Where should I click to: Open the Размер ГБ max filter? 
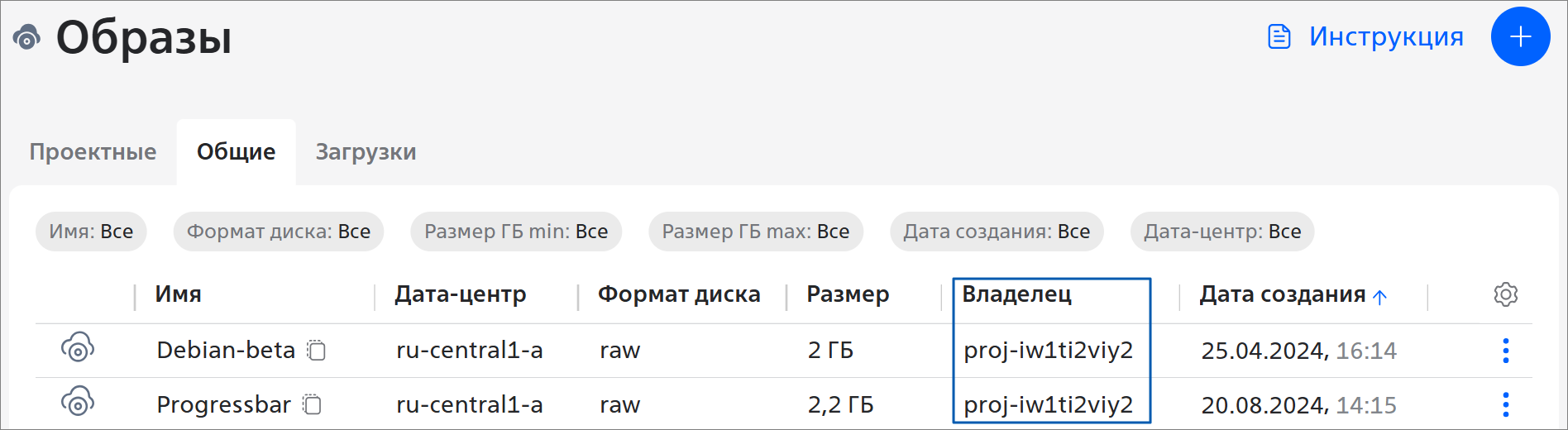coord(755,232)
